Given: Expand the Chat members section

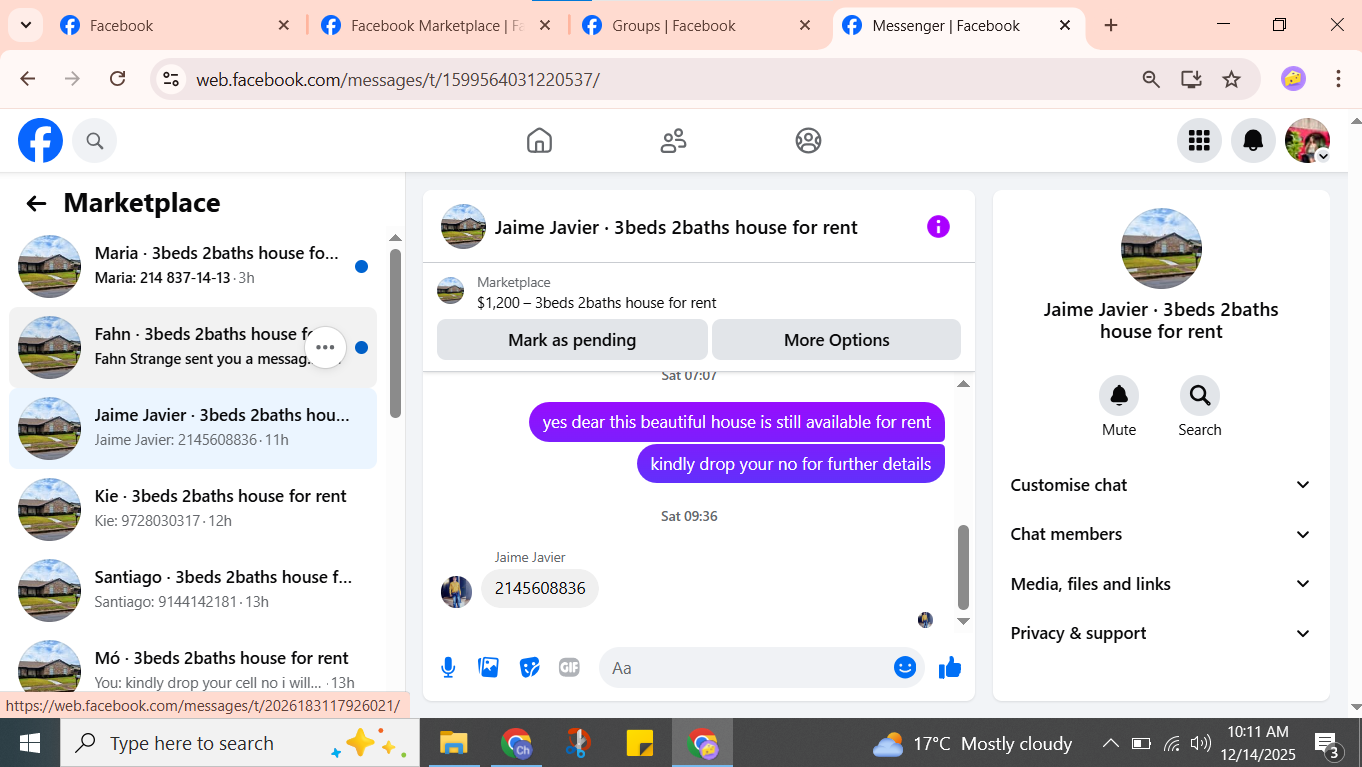Looking at the screenshot, I should [1161, 534].
